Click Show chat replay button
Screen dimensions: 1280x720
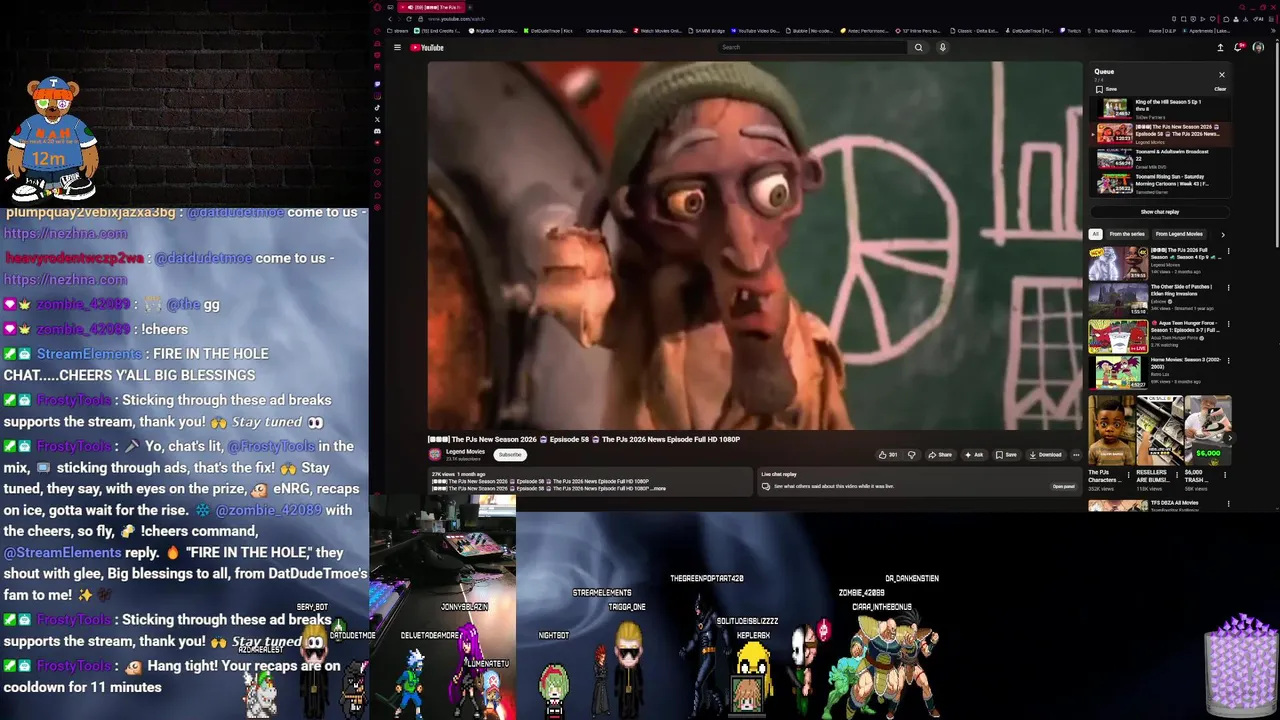(1160, 212)
